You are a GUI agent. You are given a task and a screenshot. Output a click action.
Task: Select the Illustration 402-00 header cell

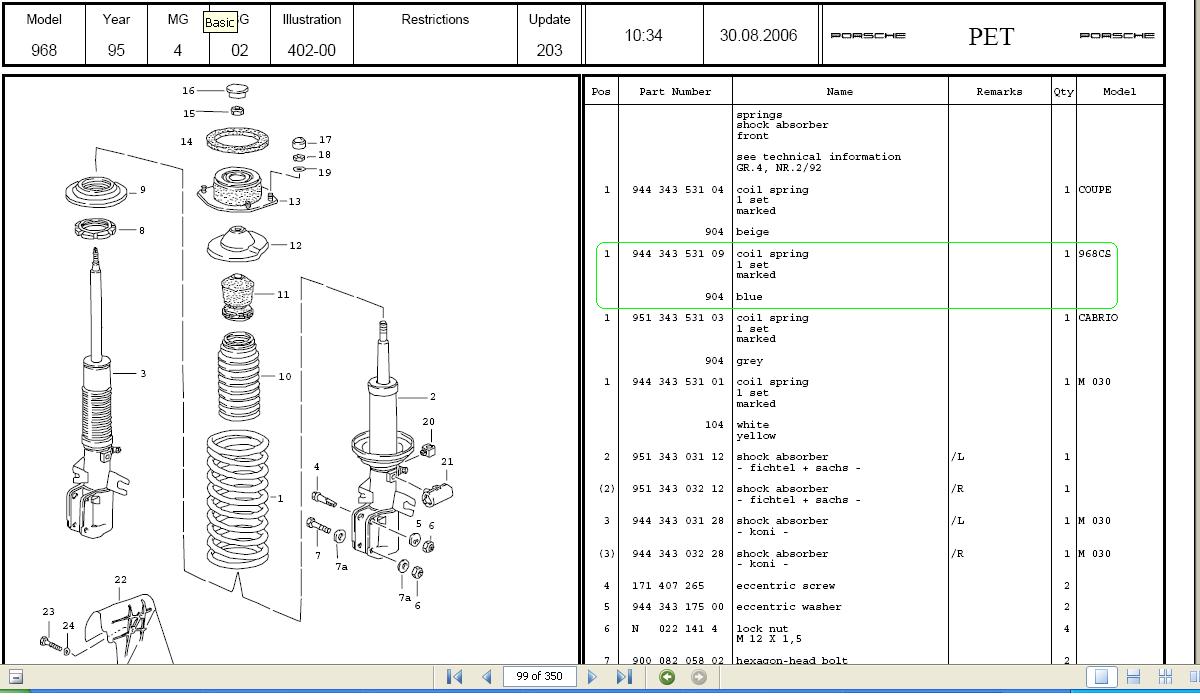[311, 35]
